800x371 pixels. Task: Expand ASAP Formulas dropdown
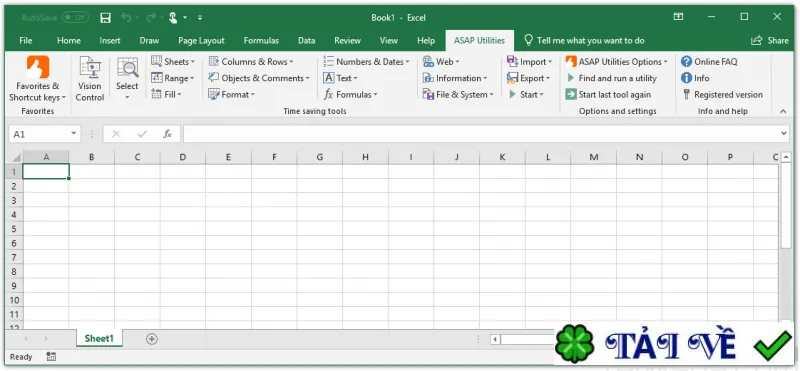point(351,94)
